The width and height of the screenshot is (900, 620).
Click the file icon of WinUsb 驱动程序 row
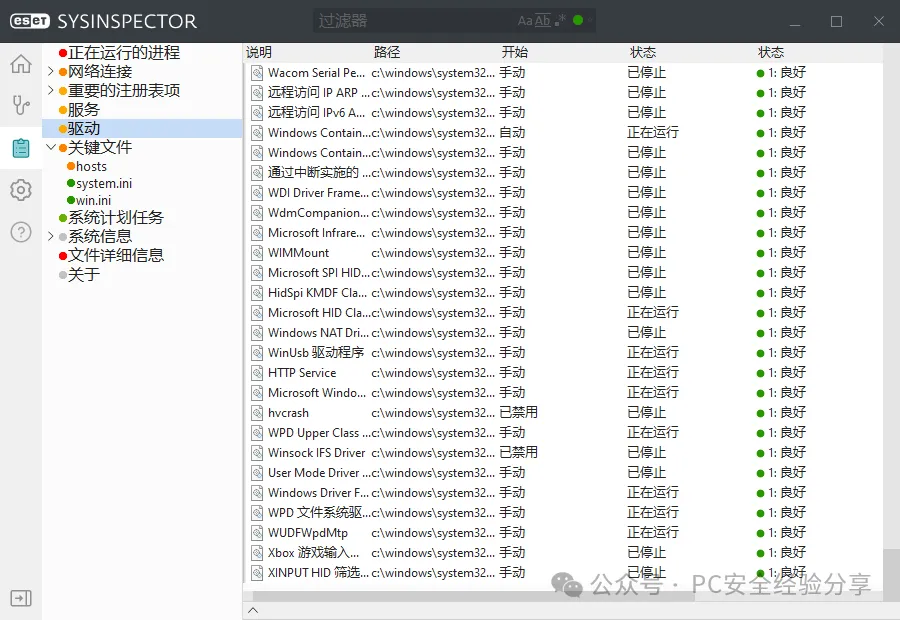coord(257,352)
